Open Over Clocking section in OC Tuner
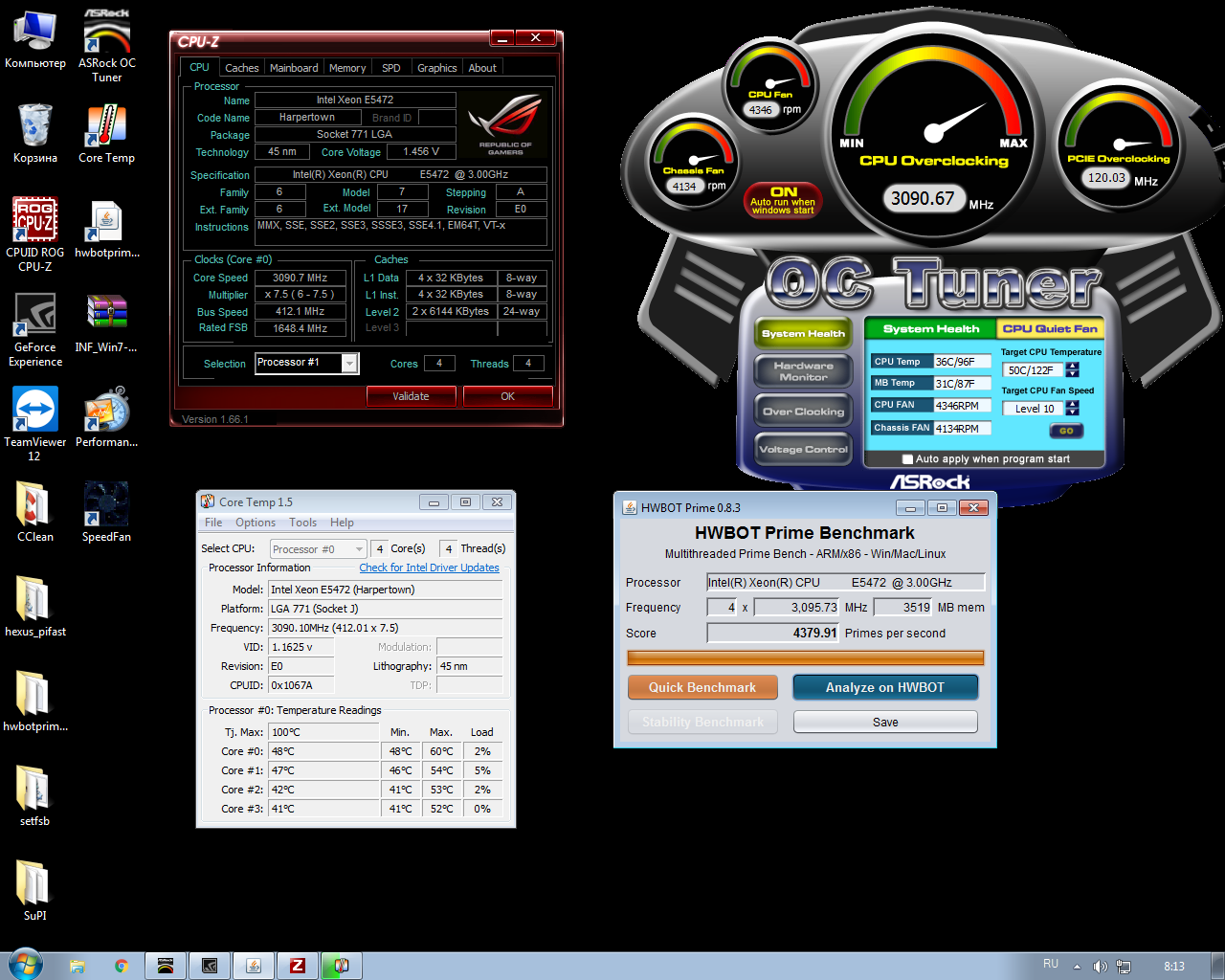This screenshot has height=980, width=1225. 803,412
